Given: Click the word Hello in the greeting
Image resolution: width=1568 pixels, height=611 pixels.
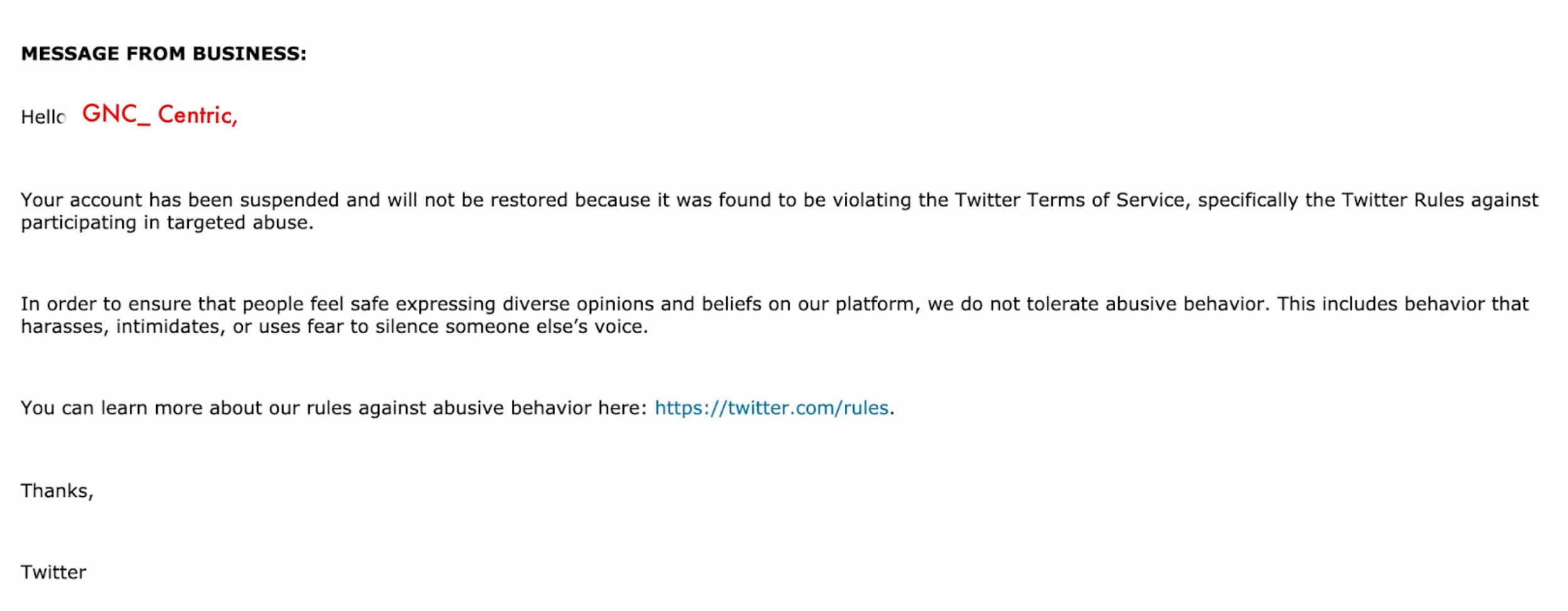Looking at the screenshot, I should point(43,117).
